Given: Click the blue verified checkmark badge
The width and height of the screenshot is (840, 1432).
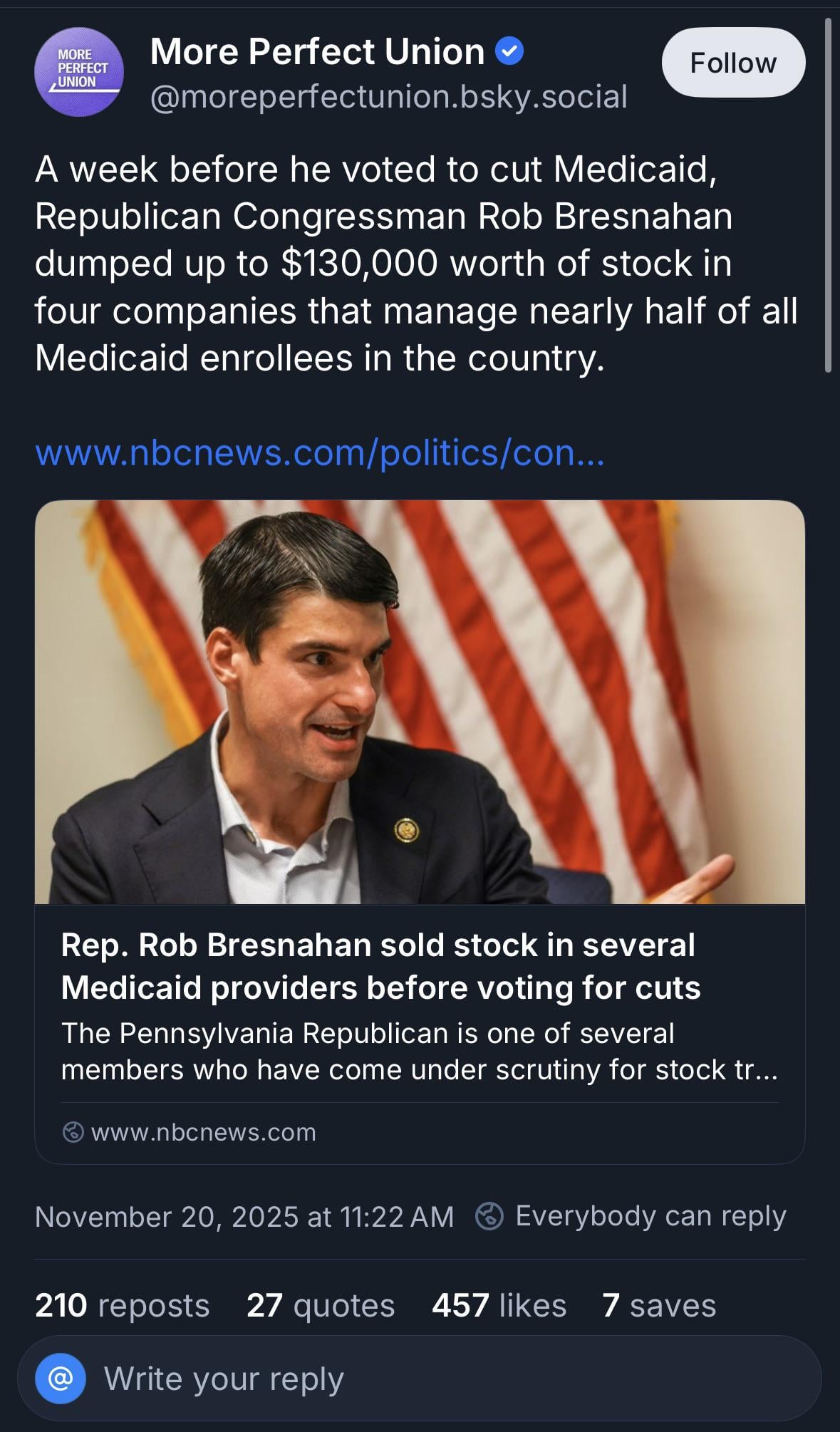Looking at the screenshot, I should click(509, 51).
